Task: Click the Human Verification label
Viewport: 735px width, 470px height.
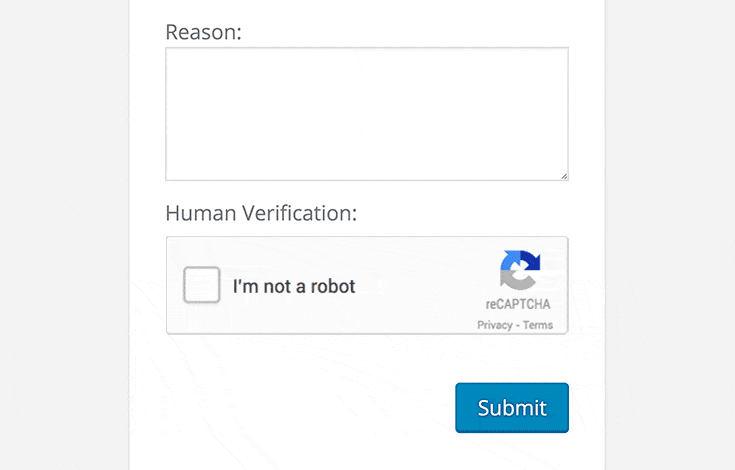Action: [x=261, y=213]
